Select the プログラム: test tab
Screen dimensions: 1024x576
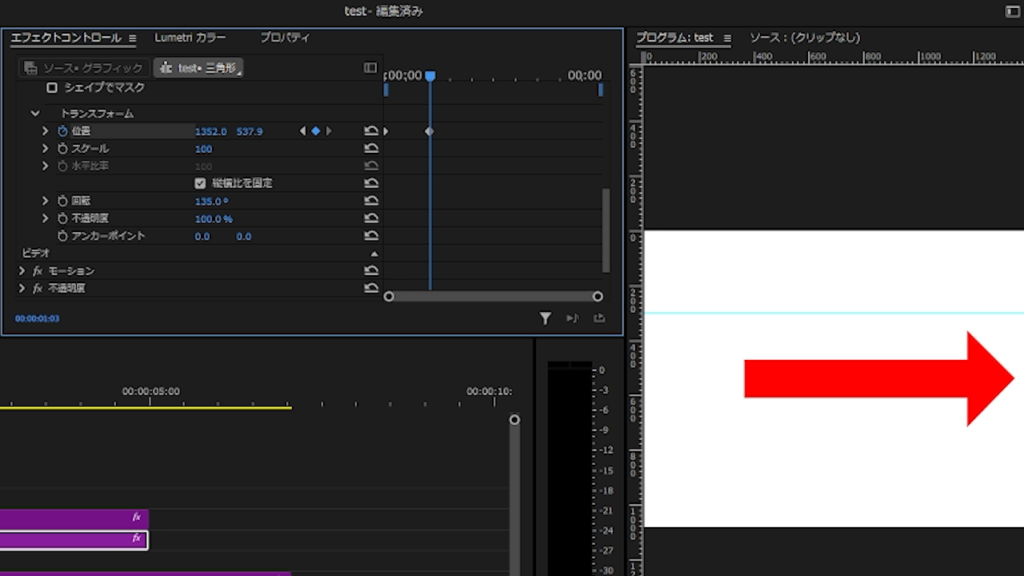[675, 38]
